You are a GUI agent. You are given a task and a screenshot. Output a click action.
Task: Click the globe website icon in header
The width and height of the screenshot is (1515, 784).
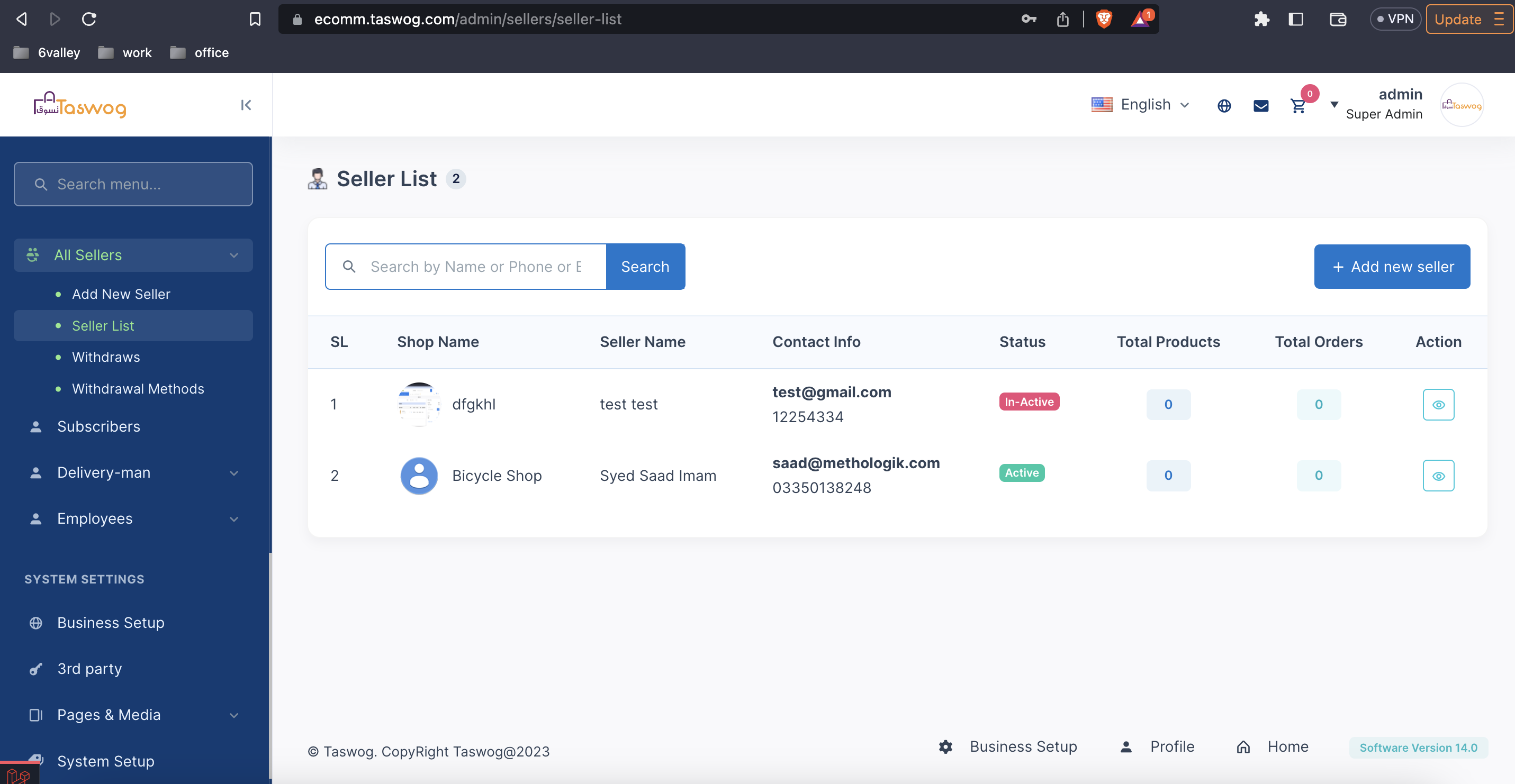click(1224, 106)
